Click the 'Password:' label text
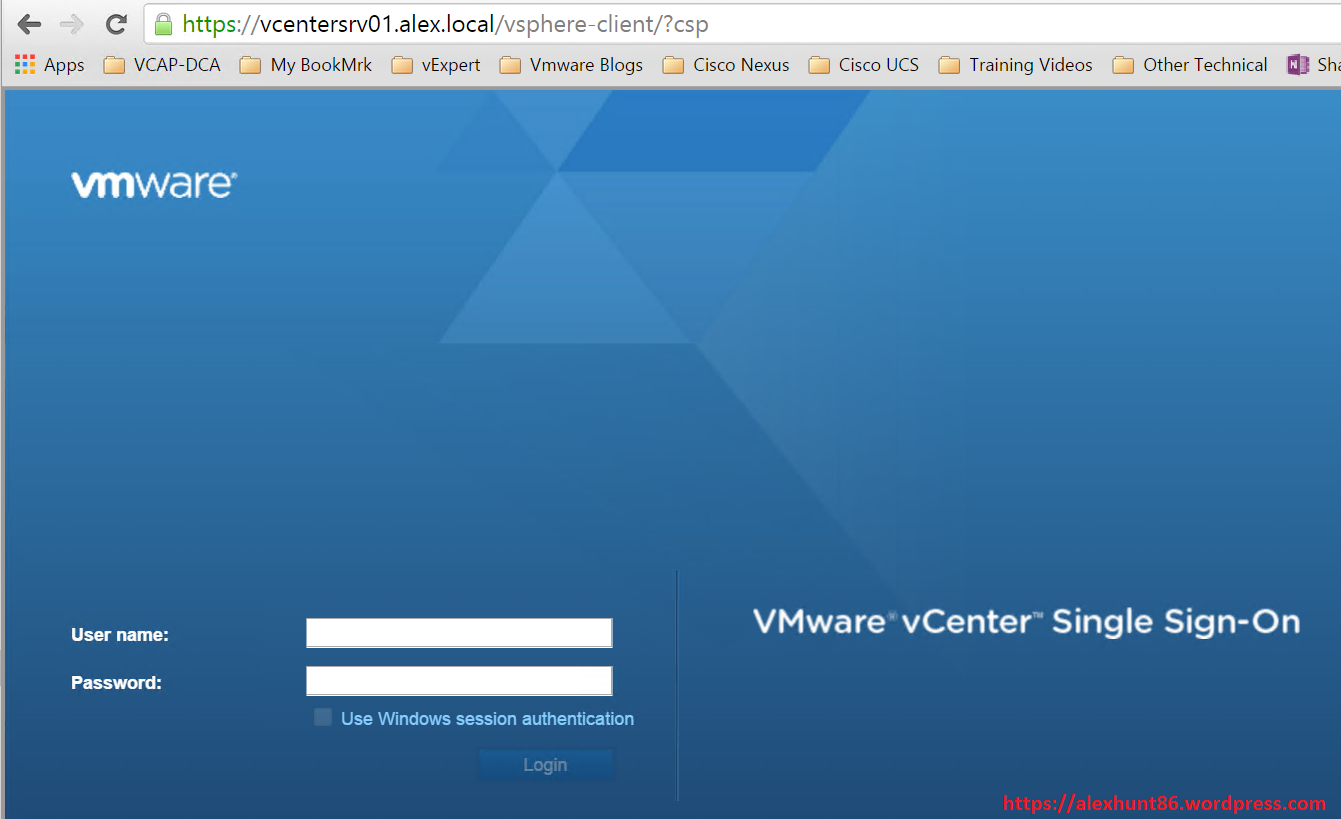This screenshot has width=1341, height=819. point(116,683)
